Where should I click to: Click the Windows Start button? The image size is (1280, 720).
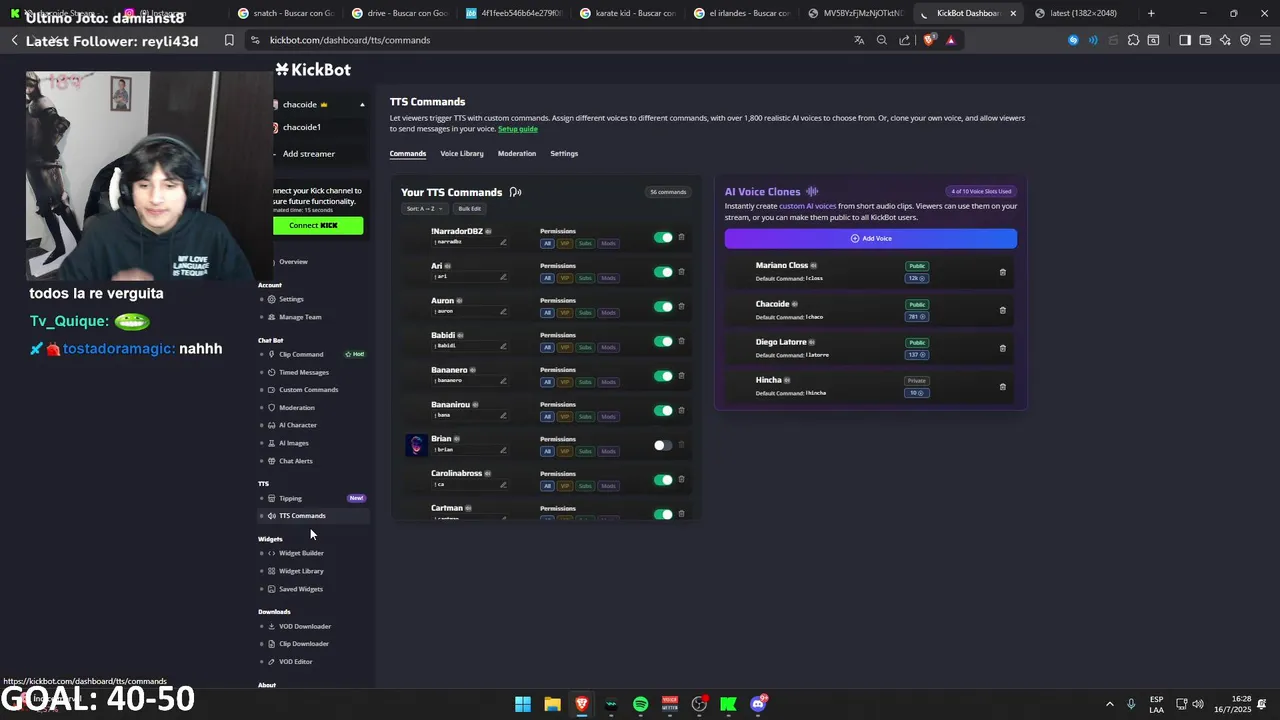(x=523, y=704)
